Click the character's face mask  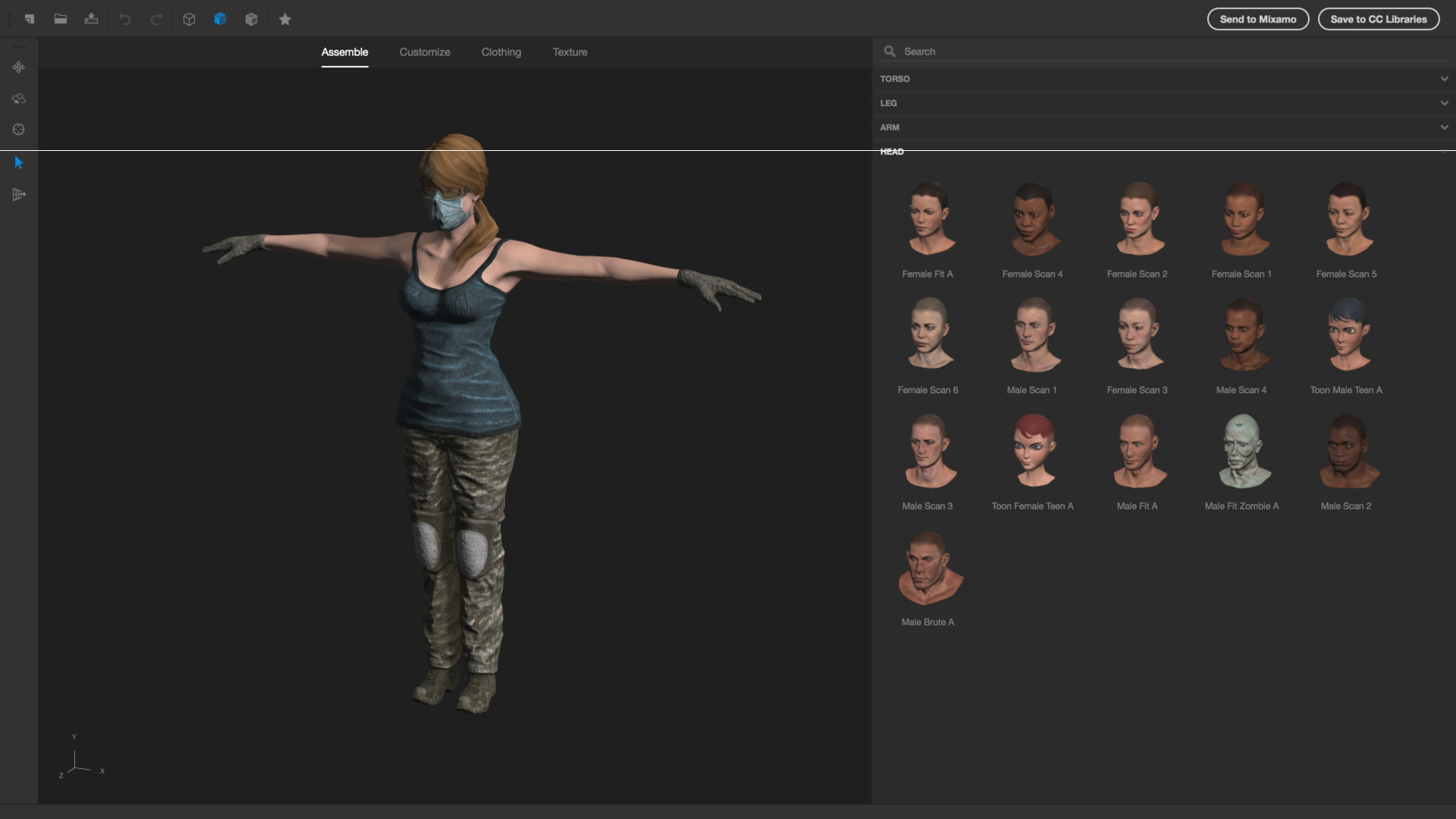(449, 210)
